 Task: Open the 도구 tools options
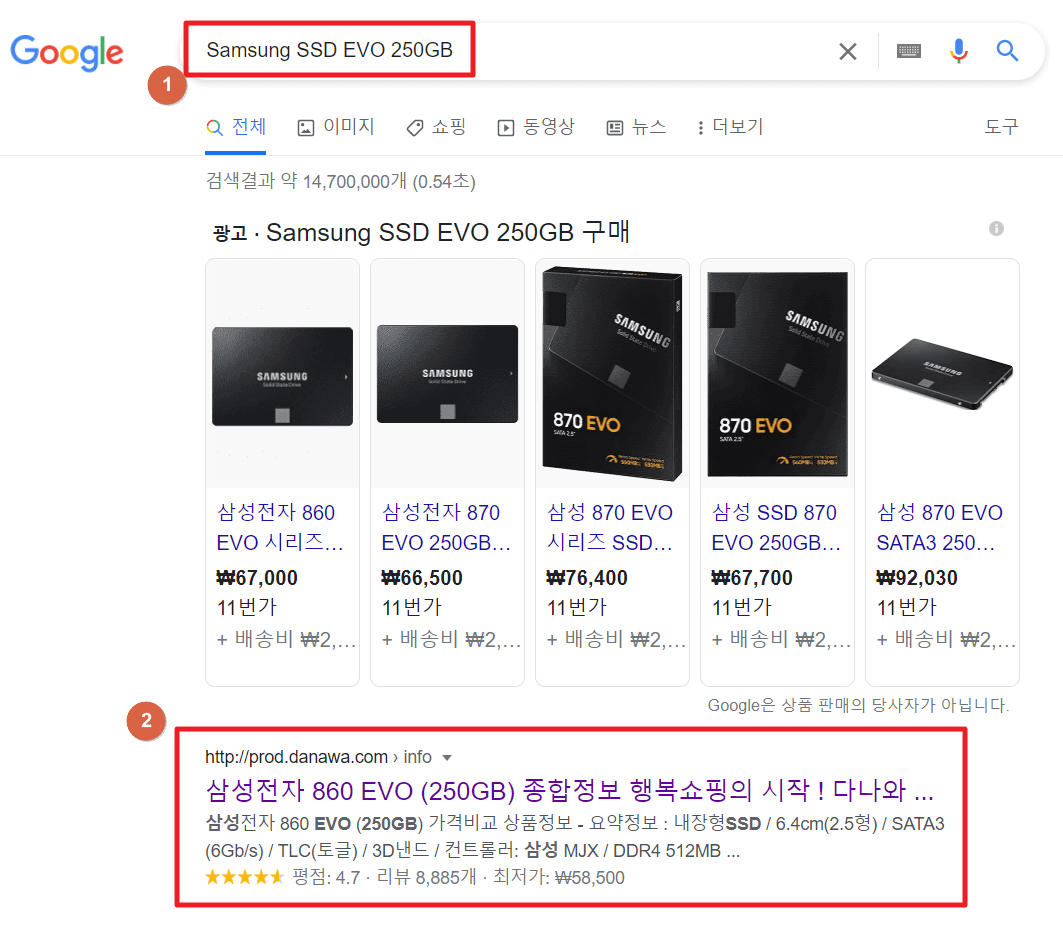coord(1001,127)
